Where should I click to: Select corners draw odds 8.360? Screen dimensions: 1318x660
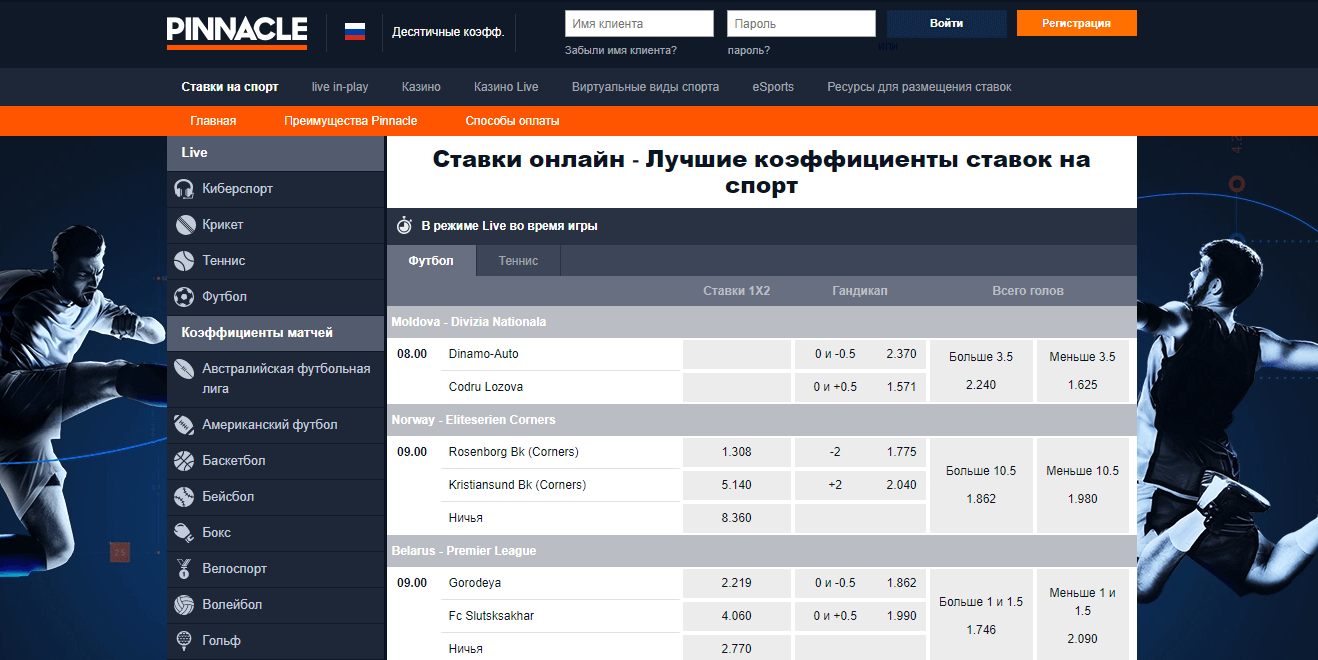point(736,518)
